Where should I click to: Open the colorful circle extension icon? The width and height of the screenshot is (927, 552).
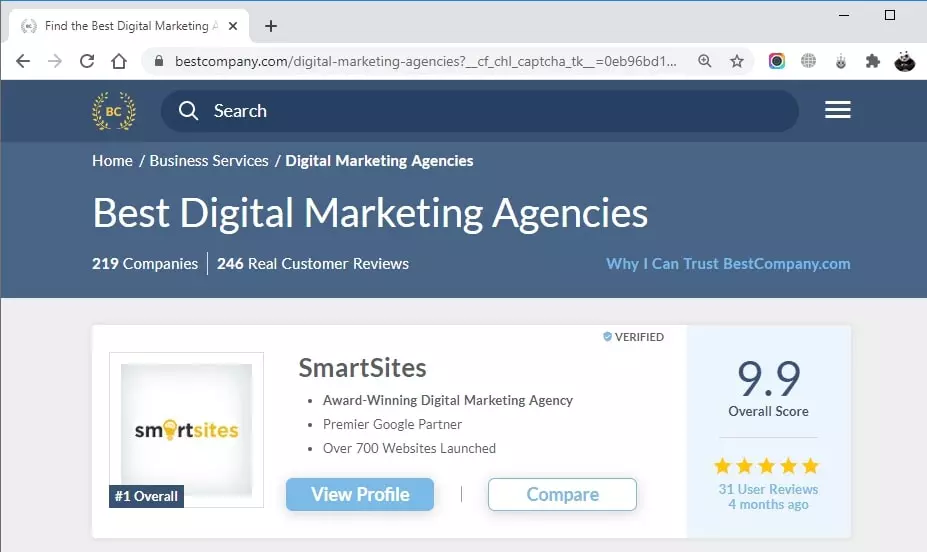pos(777,61)
